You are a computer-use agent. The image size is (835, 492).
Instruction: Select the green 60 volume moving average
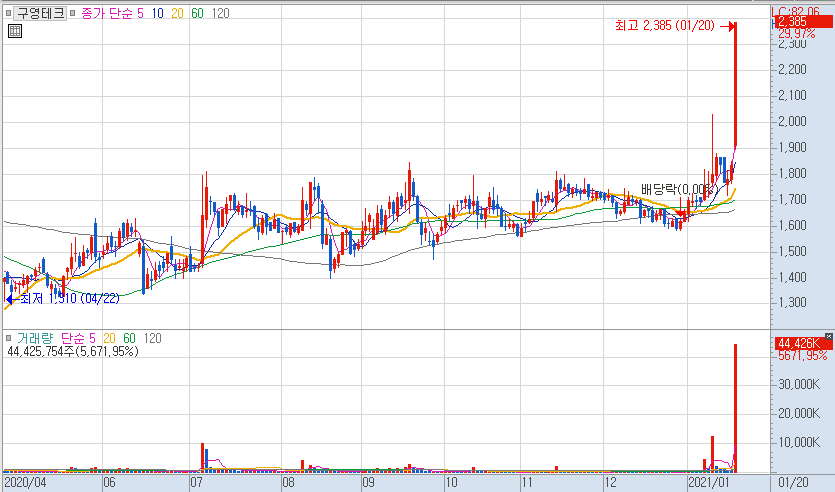click(129, 338)
